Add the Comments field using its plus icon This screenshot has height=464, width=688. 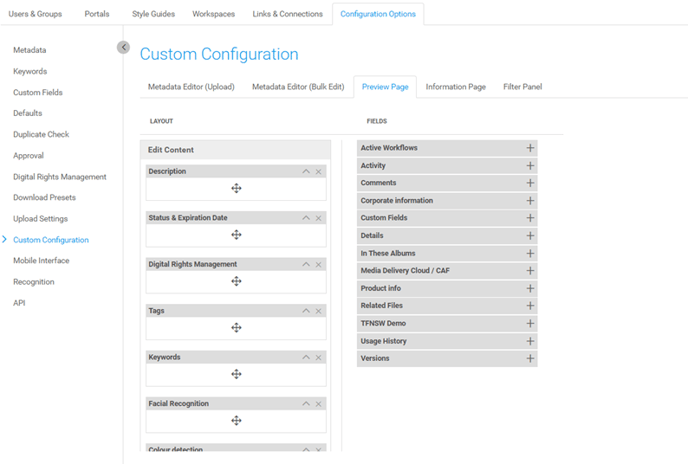tap(530, 183)
